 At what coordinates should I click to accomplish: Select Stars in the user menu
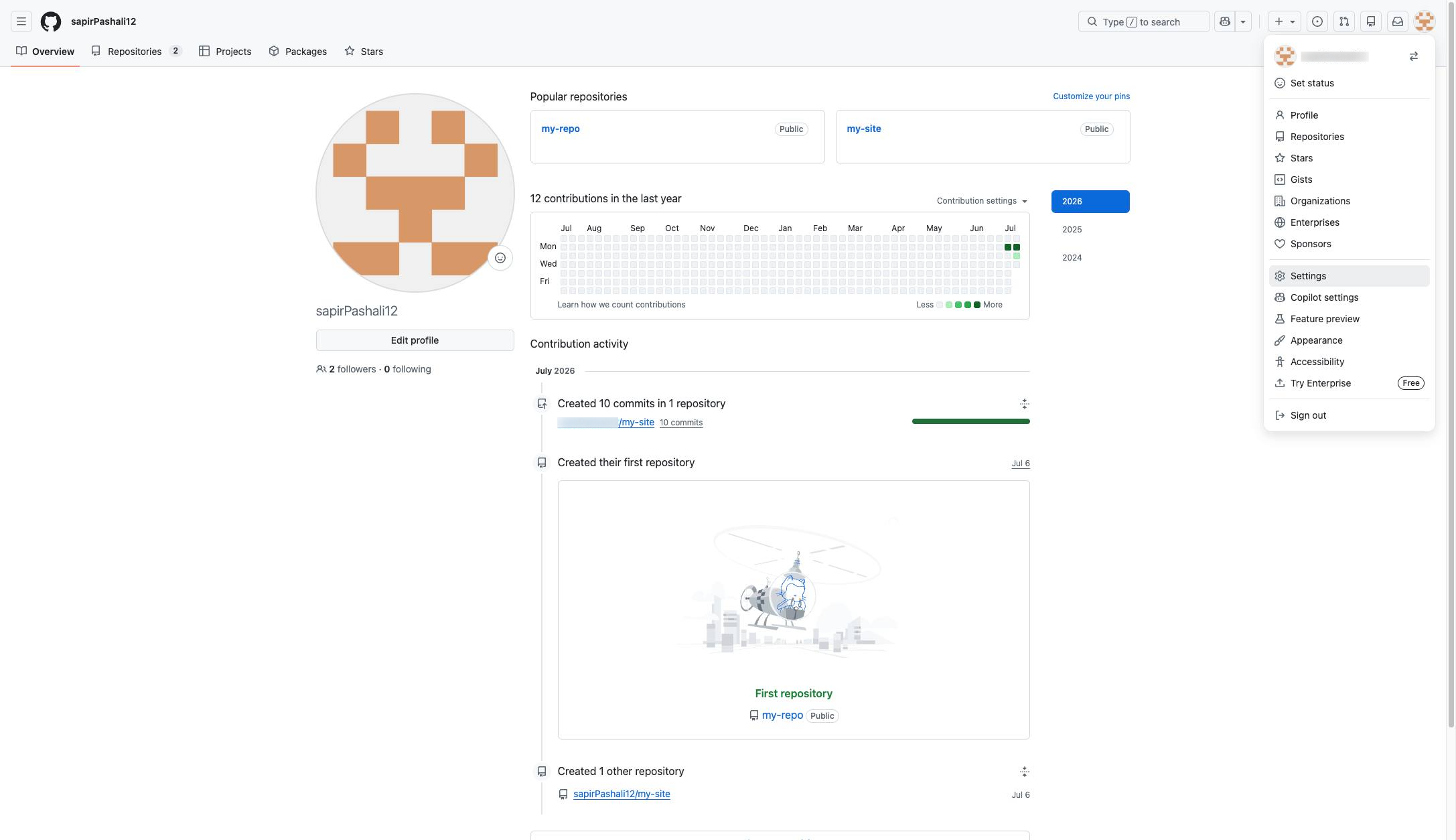(x=1349, y=158)
